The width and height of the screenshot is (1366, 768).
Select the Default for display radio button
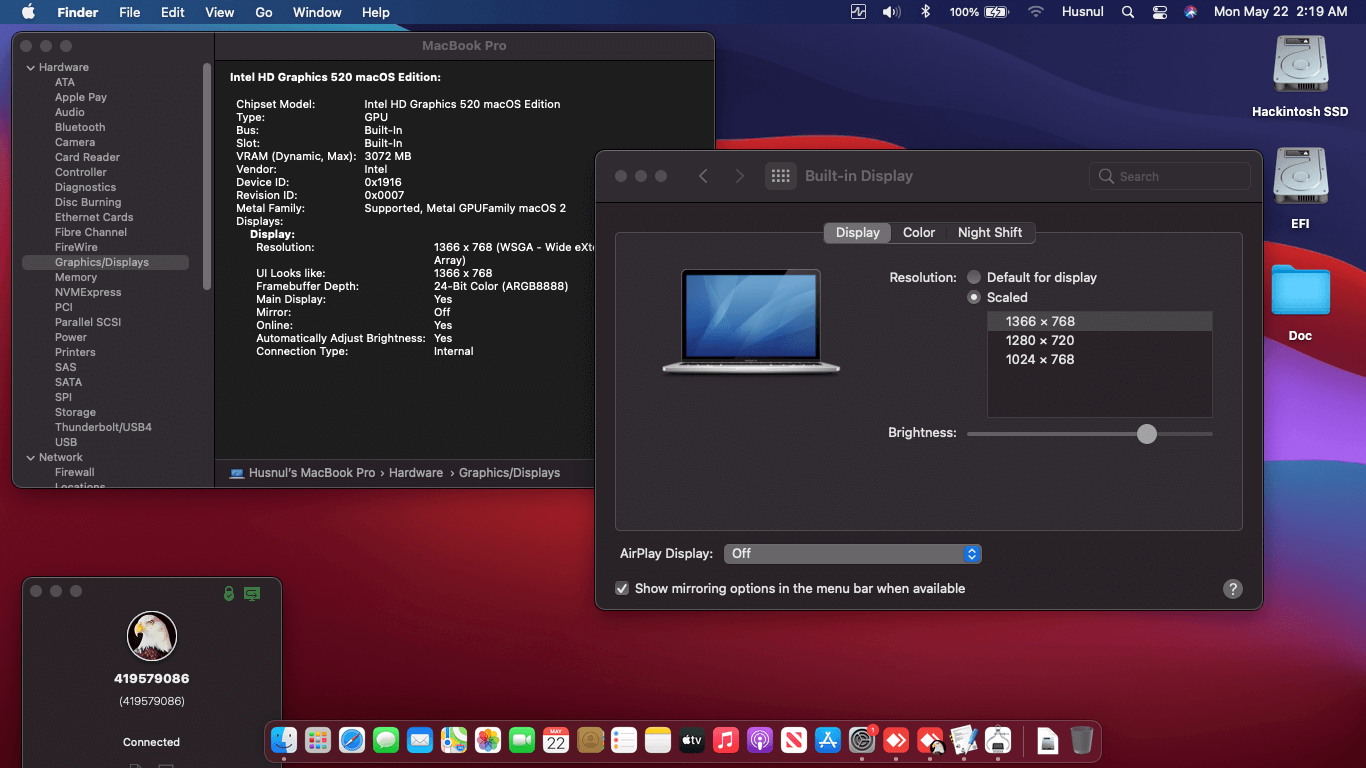pyautogui.click(x=974, y=277)
